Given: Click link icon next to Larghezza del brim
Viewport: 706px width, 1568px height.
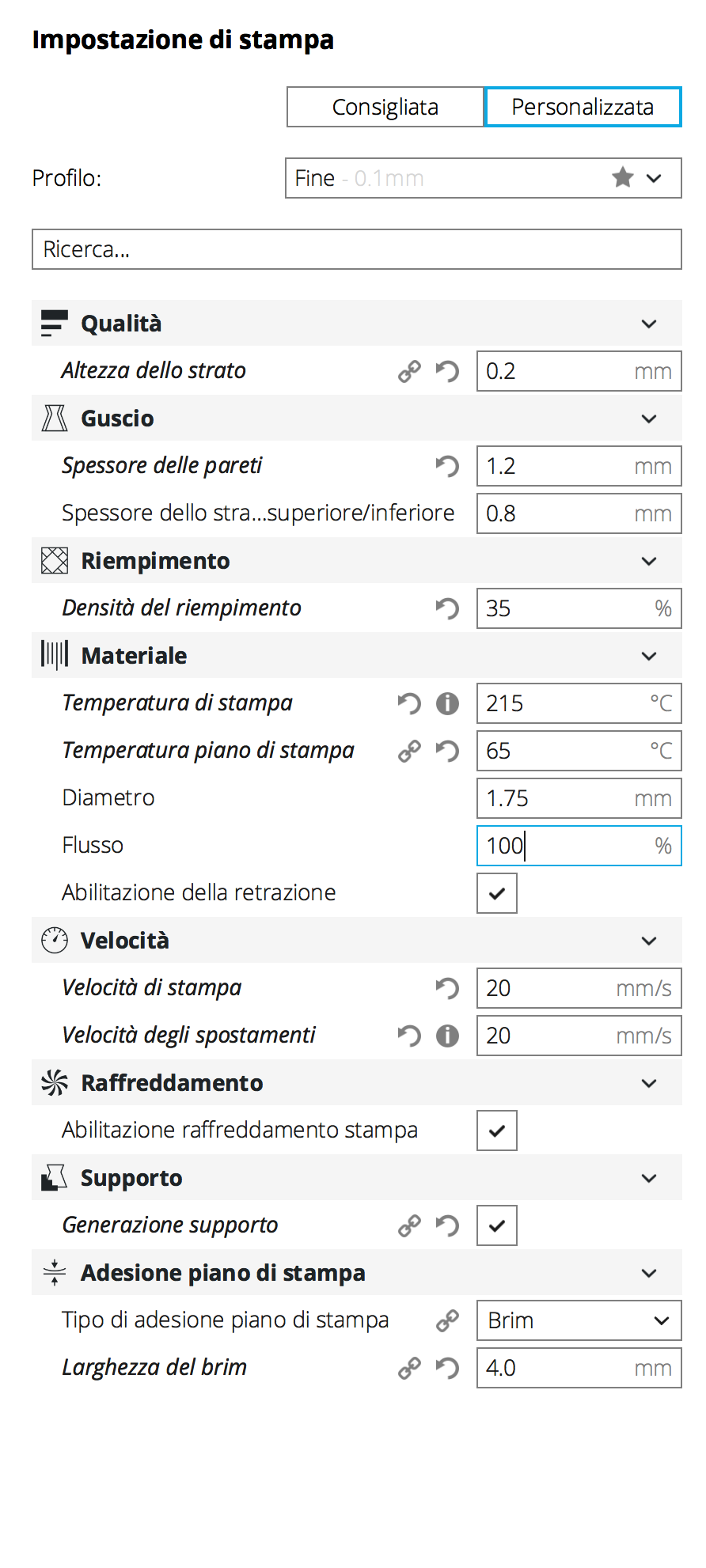Looking at the screenshot, I should (x=409, y=1368).
